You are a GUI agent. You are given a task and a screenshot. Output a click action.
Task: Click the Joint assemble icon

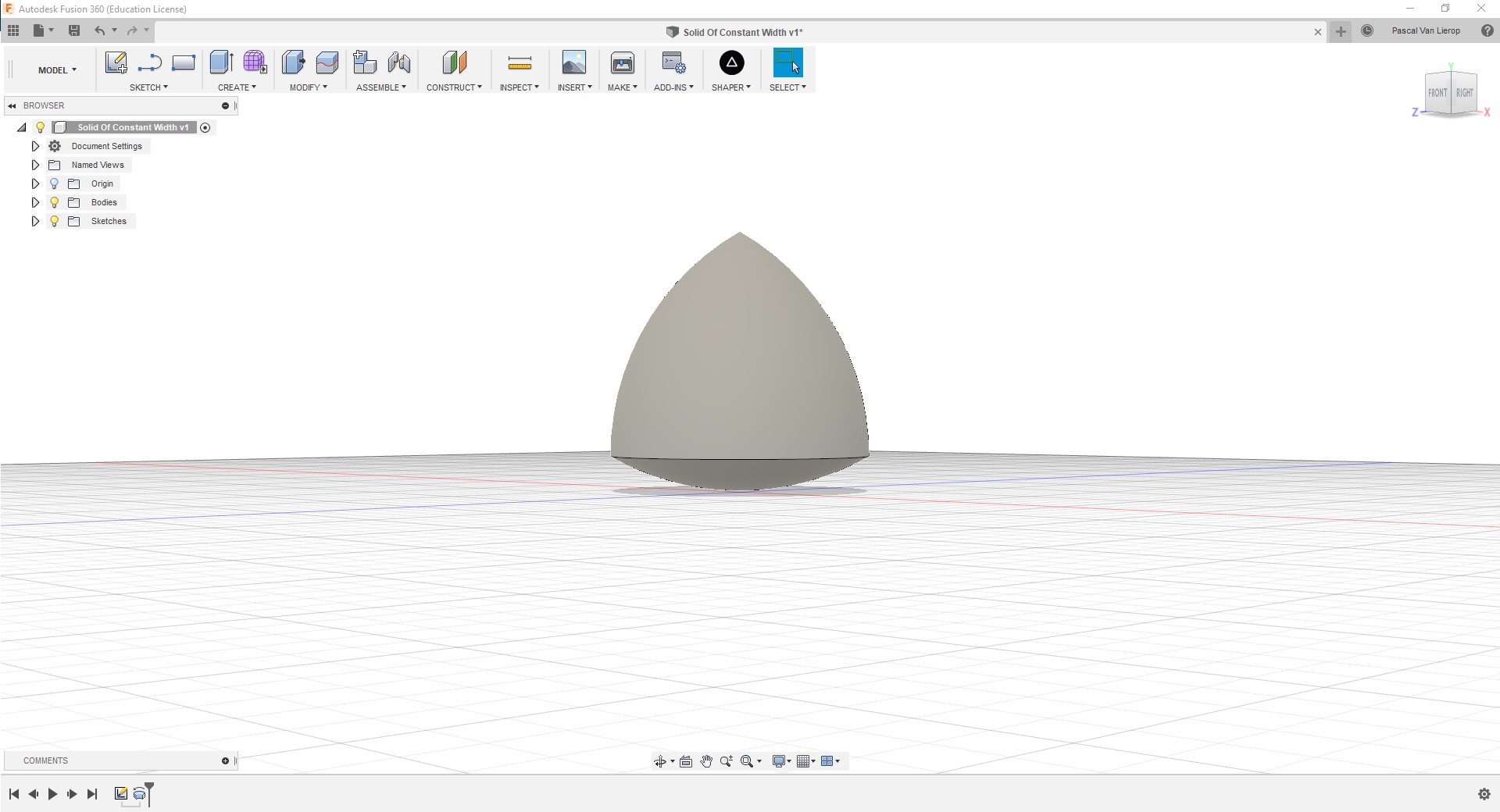coord(398,62)
